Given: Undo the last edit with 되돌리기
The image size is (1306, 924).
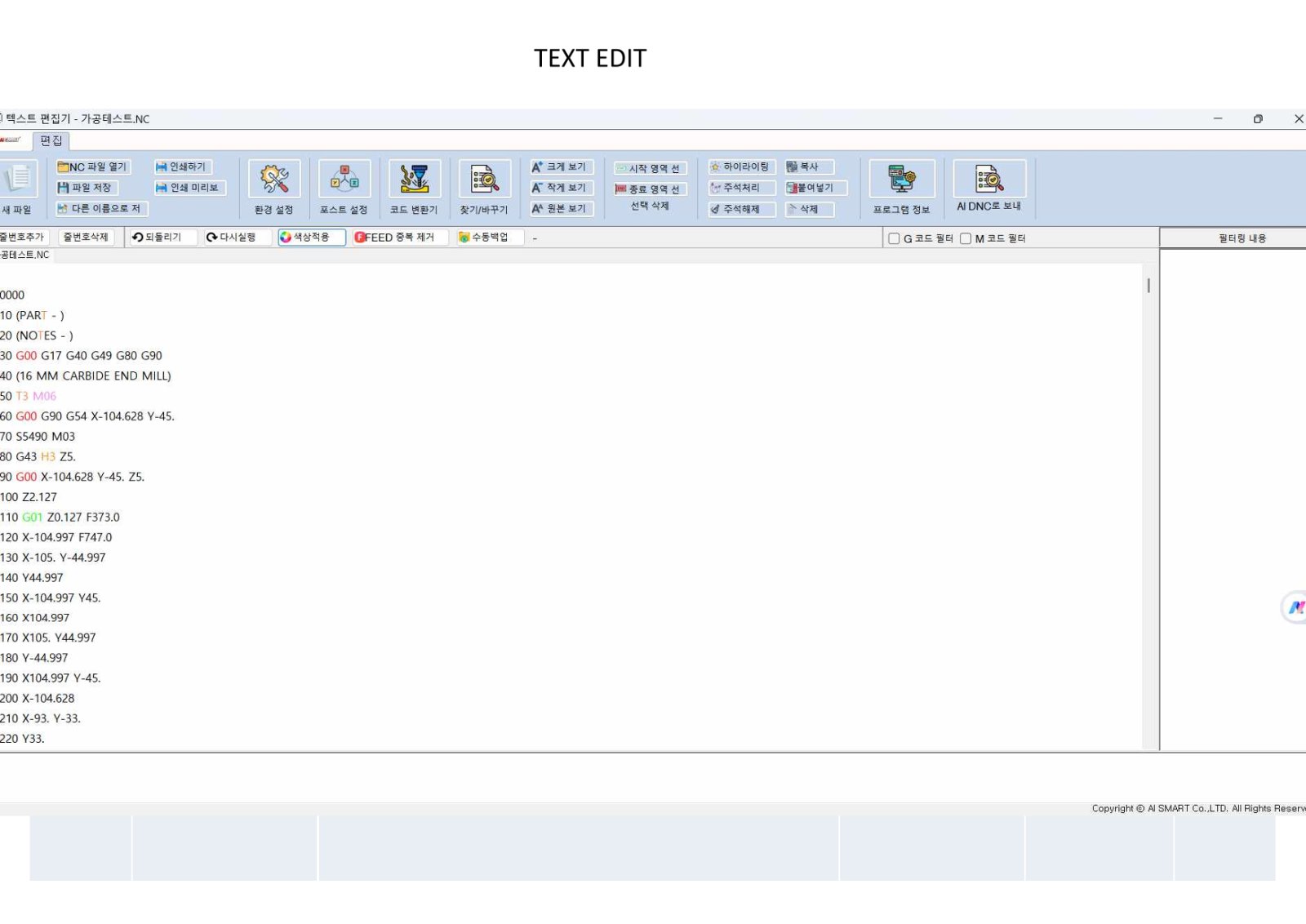Looking at the screenshot, I should [163, 238].
